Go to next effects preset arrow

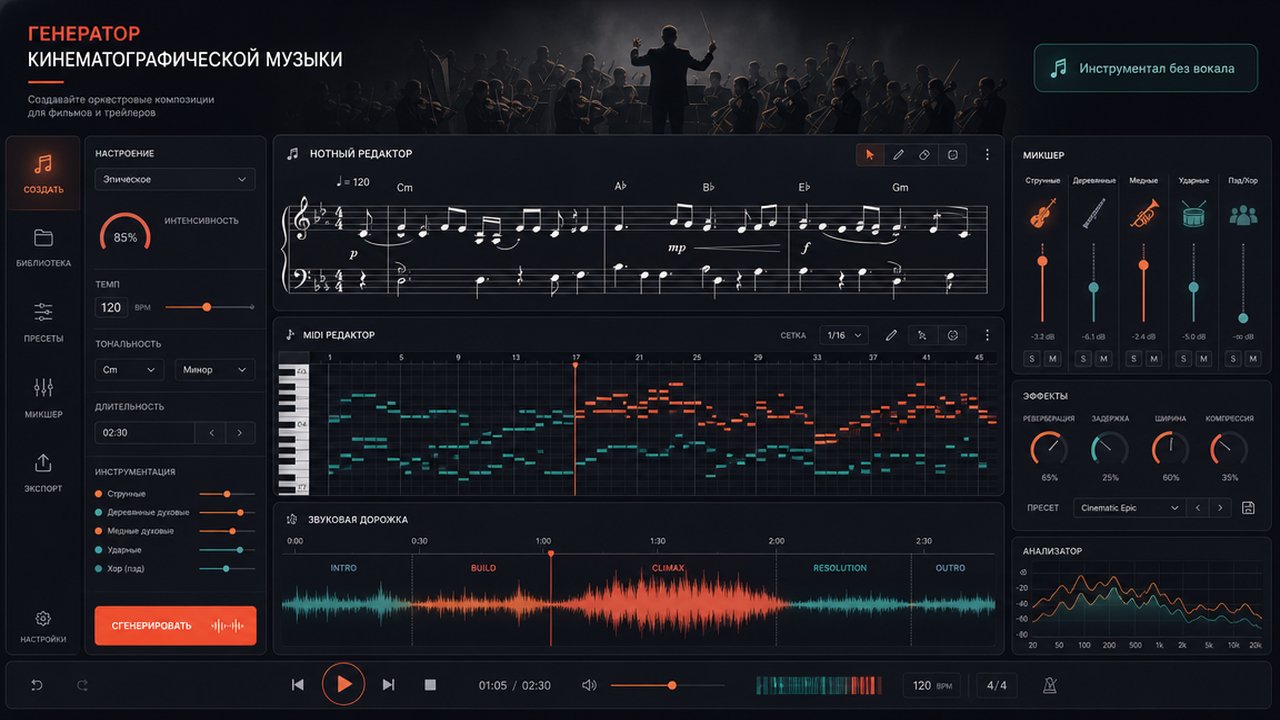pyautogui.click(x=1220, y=508)
